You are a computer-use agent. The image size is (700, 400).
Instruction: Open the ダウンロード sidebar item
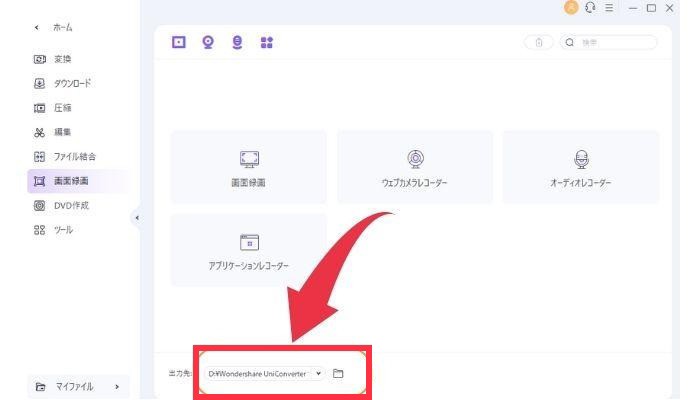[72, 83]
